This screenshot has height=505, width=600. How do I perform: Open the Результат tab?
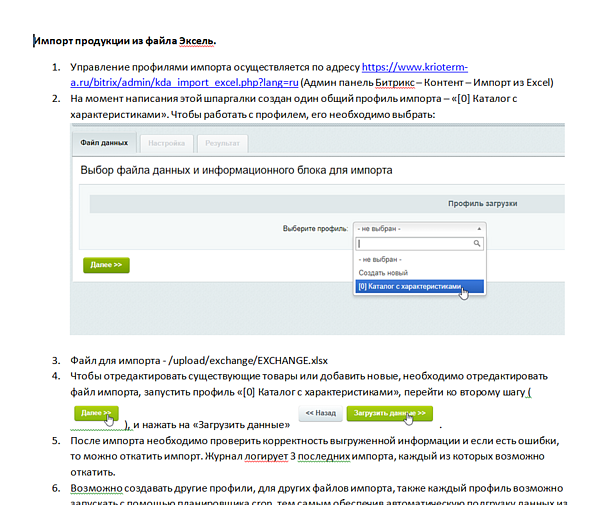pos(222,143)
